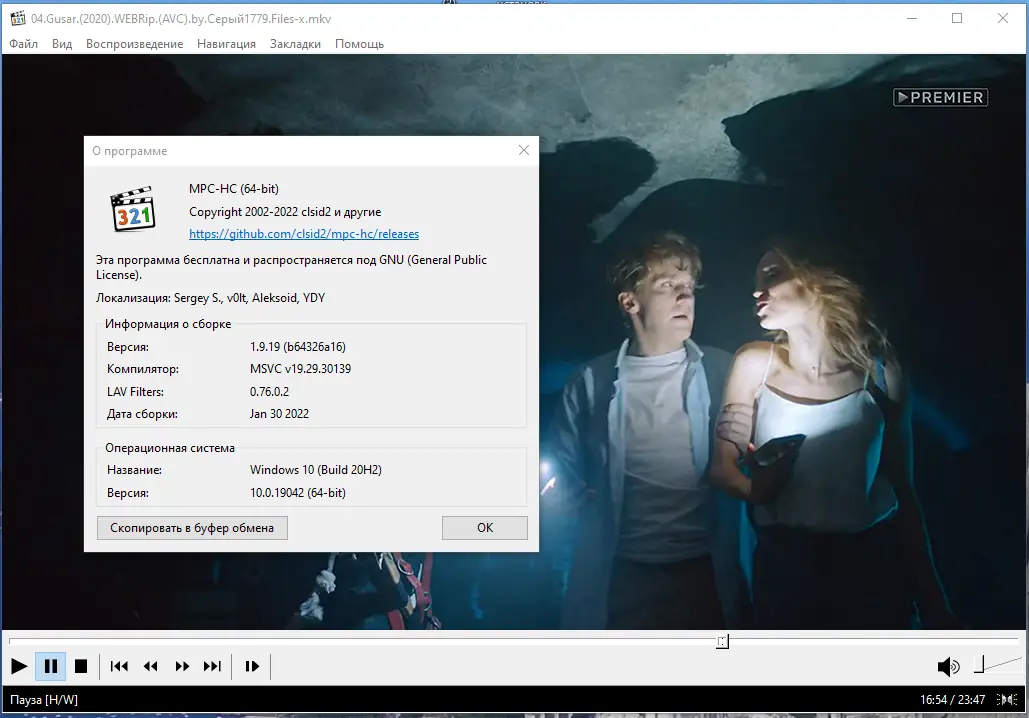Image resolution: width=1029 pixels, height=718 pixels.
Task: Stop playback with the Stop button
Action: click(81, 666)
